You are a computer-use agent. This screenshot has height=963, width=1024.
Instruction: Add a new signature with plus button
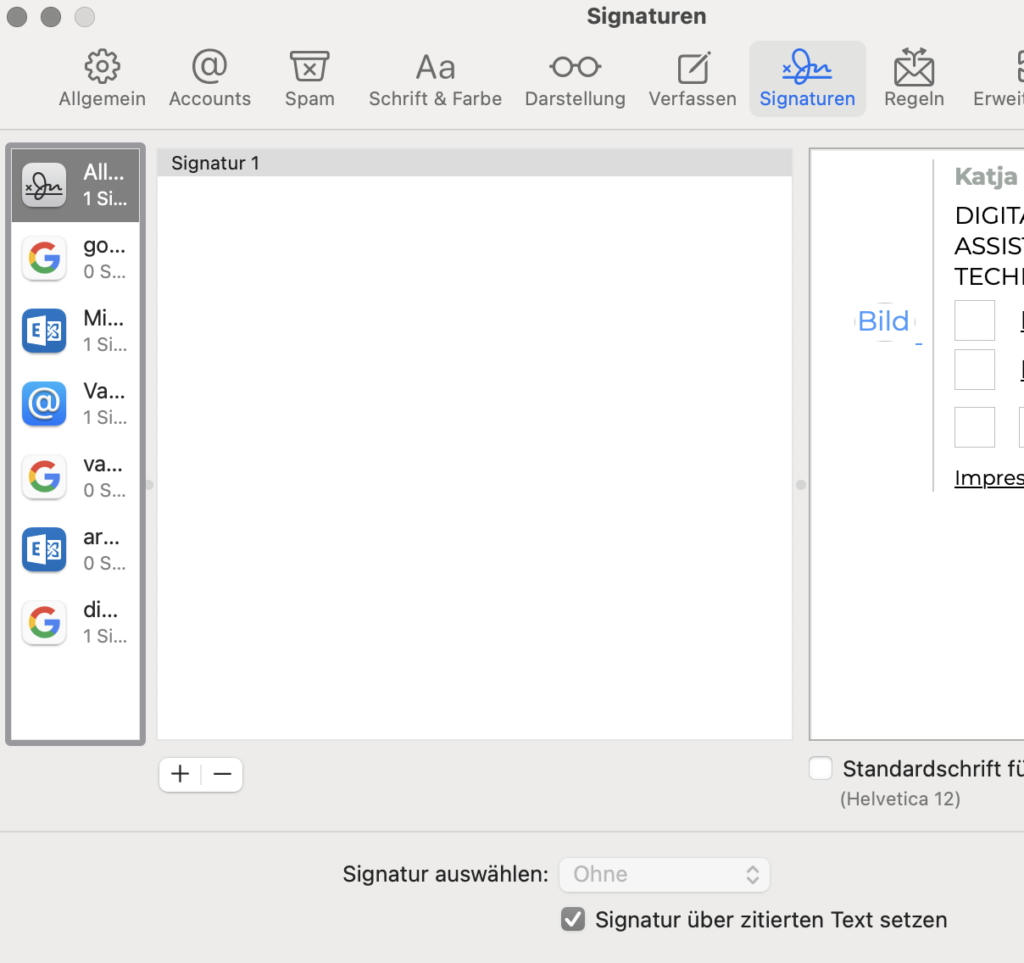coord(180,774)
